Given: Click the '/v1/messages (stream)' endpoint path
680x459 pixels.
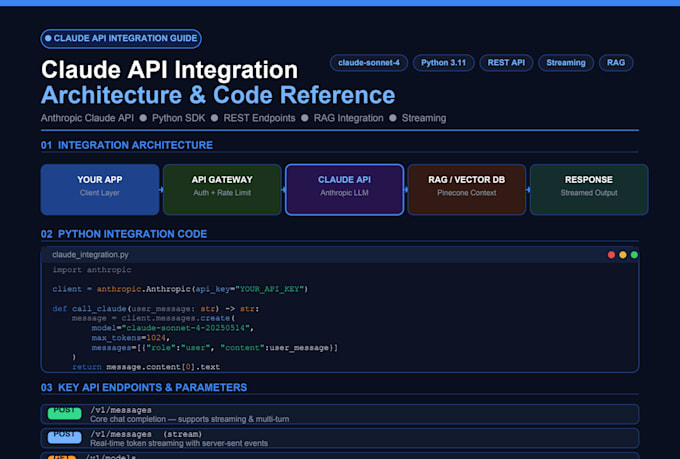Looking at the screenshot, I should point(146,434).
